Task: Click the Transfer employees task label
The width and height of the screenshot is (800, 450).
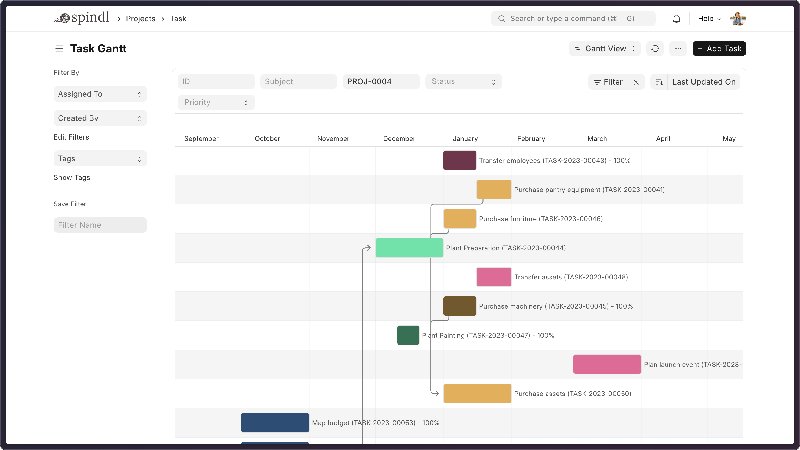Action: click(555, 160)
